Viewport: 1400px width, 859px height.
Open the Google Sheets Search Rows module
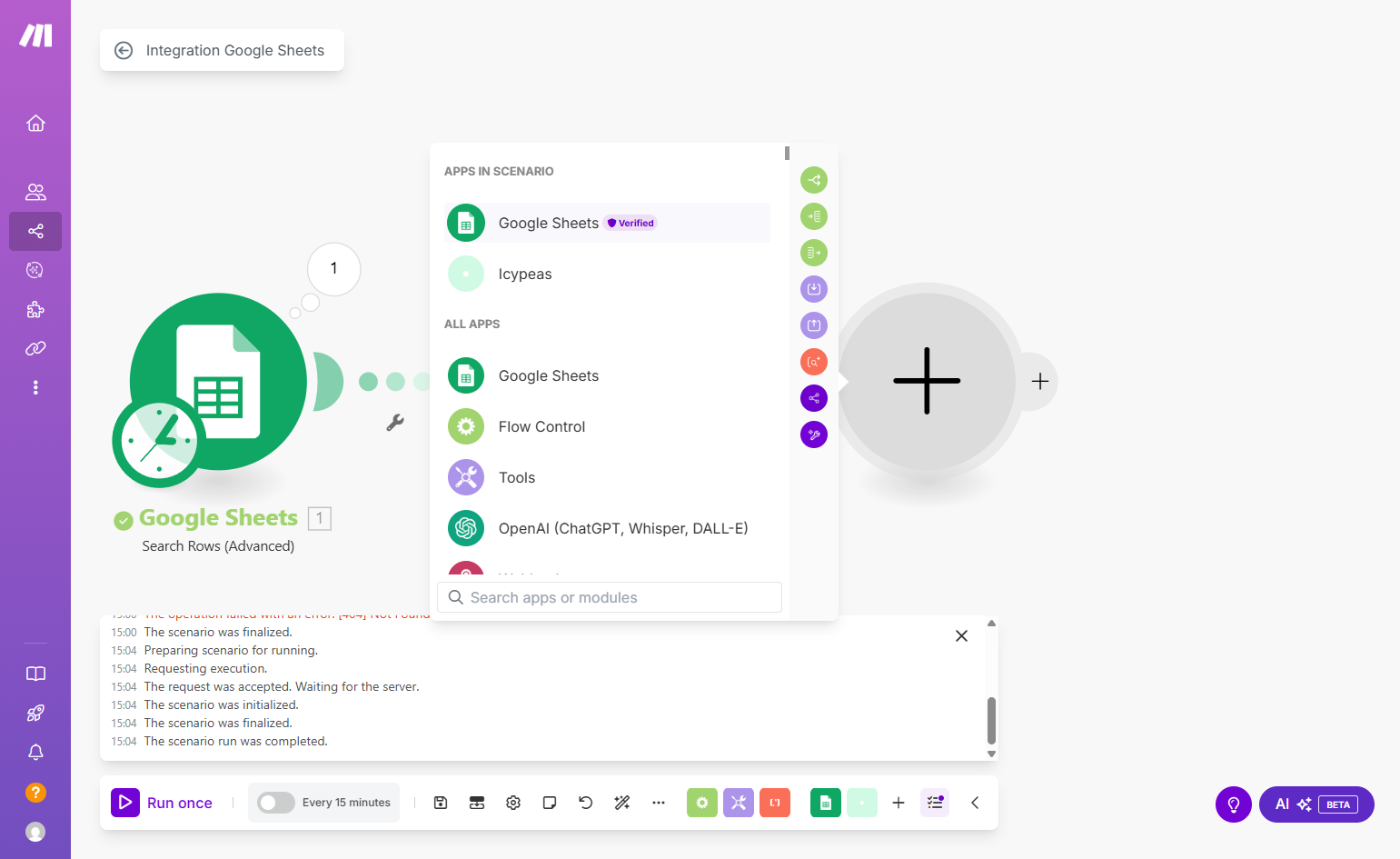(218, 381)
